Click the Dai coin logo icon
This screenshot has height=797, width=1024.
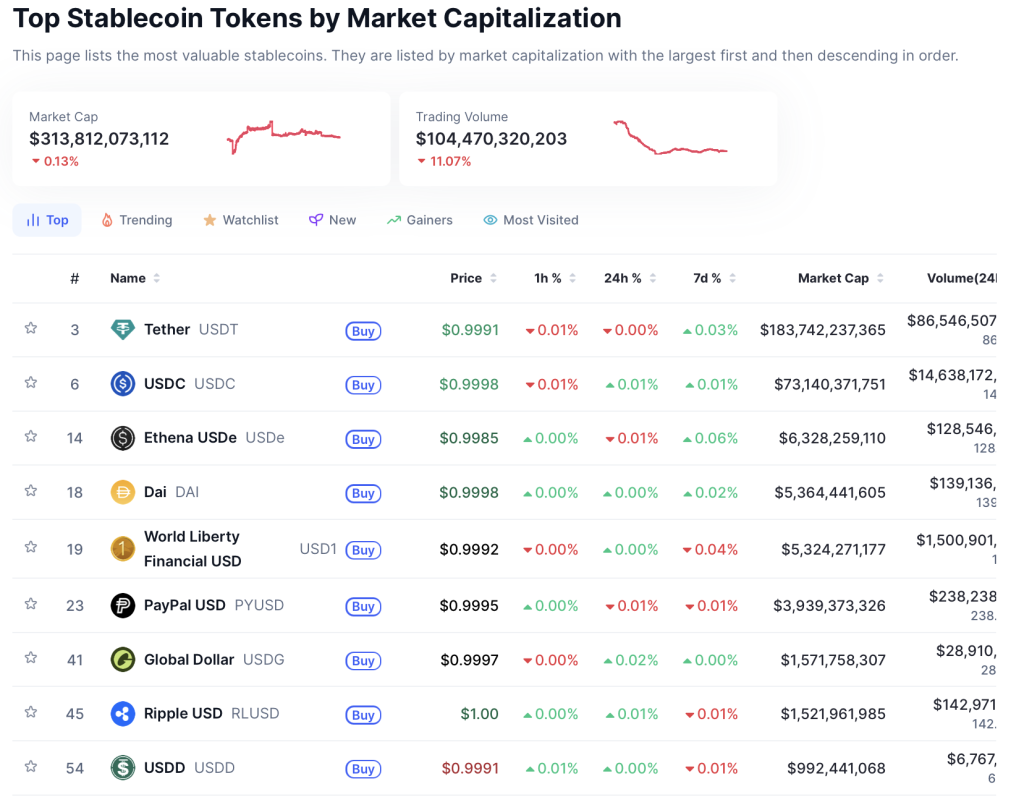122,492
